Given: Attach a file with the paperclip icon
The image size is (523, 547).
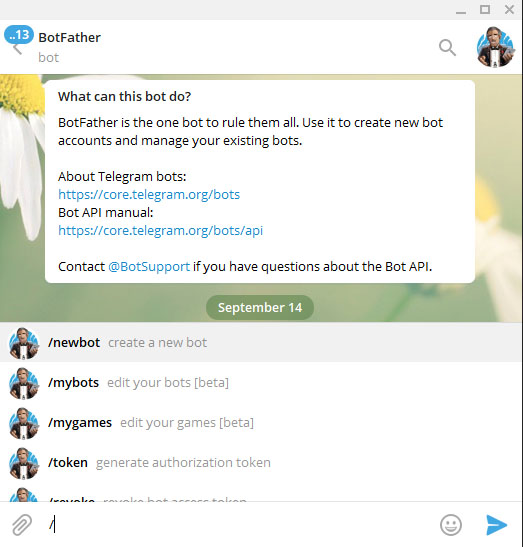Looking at the screenshot, I should pyautogui.click(x=22, y=524).
